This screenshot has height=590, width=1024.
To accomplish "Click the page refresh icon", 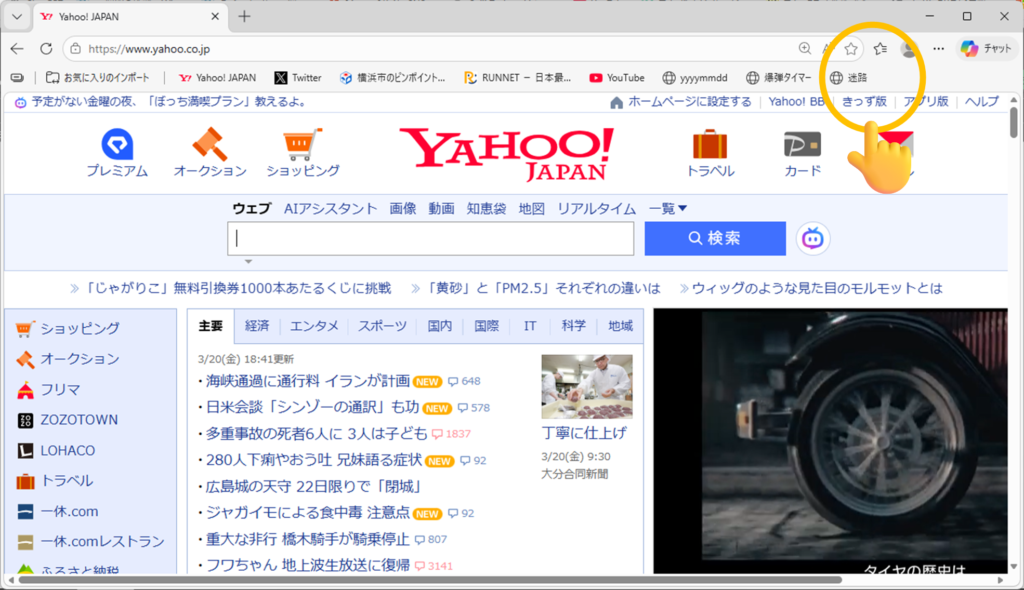I will tap(46, 48).
